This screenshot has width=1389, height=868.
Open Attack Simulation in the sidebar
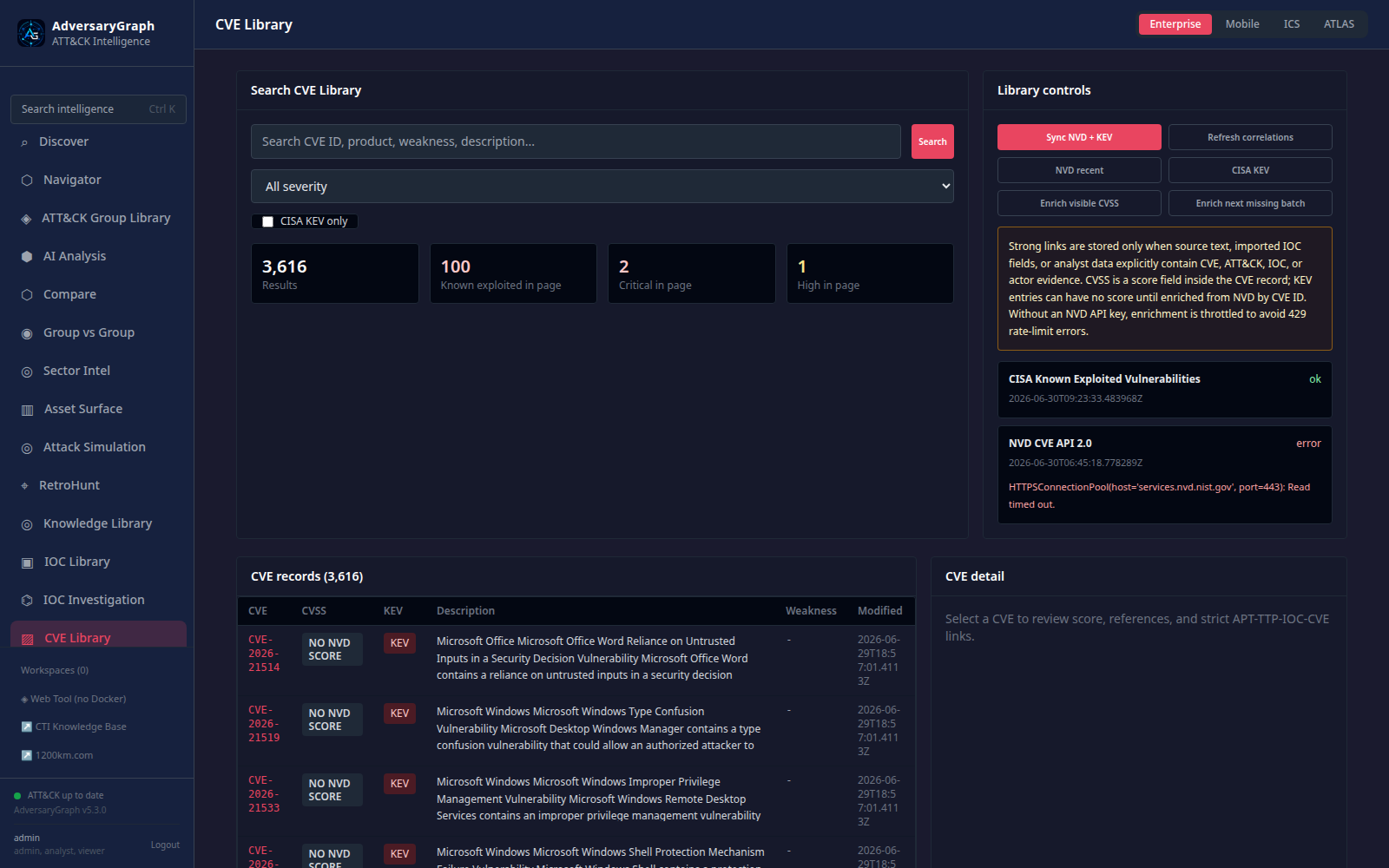pyautogui.click(x=98, y=447)
